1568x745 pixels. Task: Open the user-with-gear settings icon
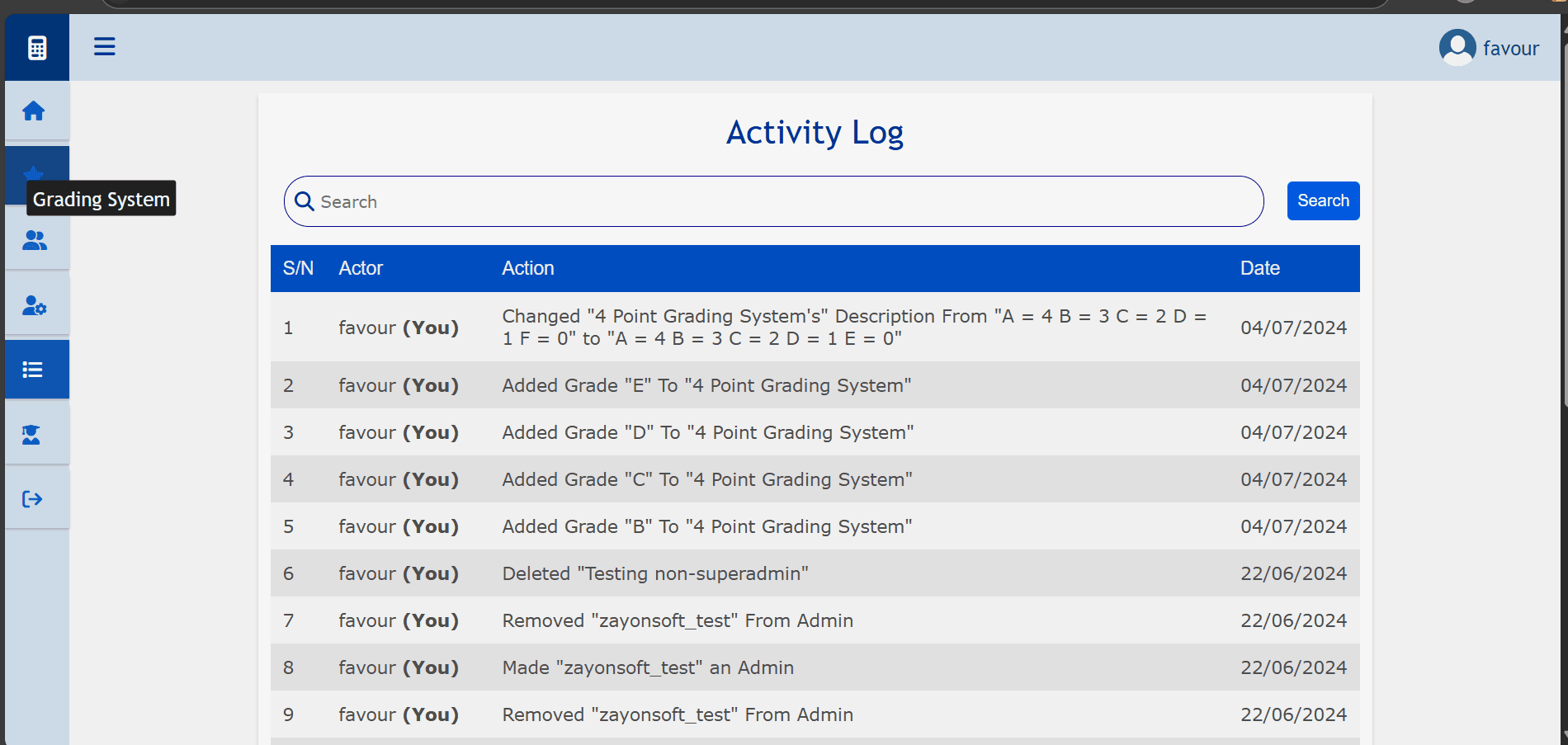pos(35,305)
